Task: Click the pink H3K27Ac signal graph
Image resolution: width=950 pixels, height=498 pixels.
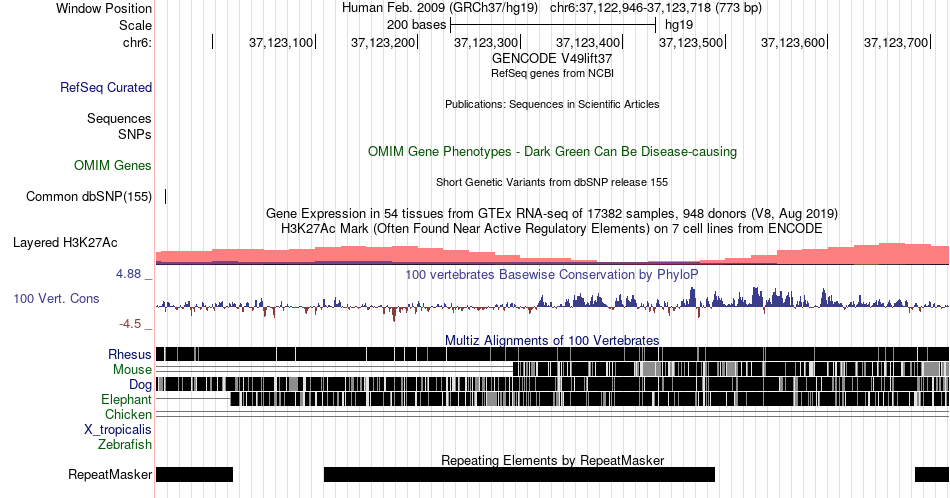Action: (552, 254)
